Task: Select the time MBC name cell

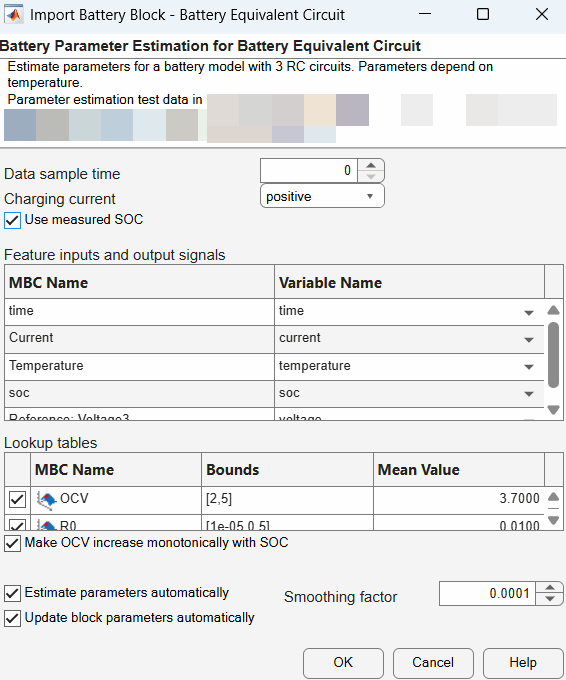Action: point(139,312)
